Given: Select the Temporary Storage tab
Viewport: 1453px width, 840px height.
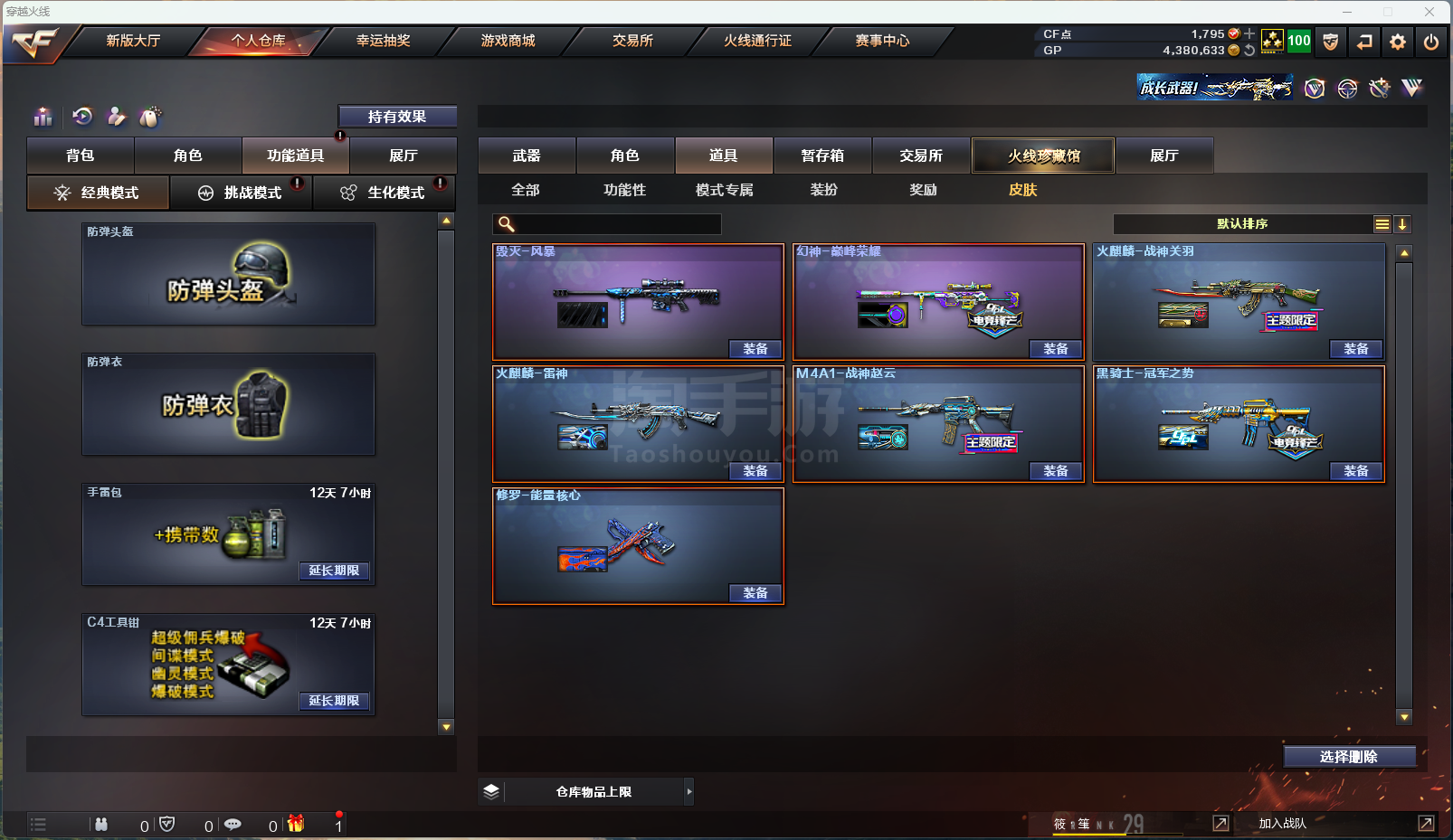Looking at the screenshot, I should 822,156.
